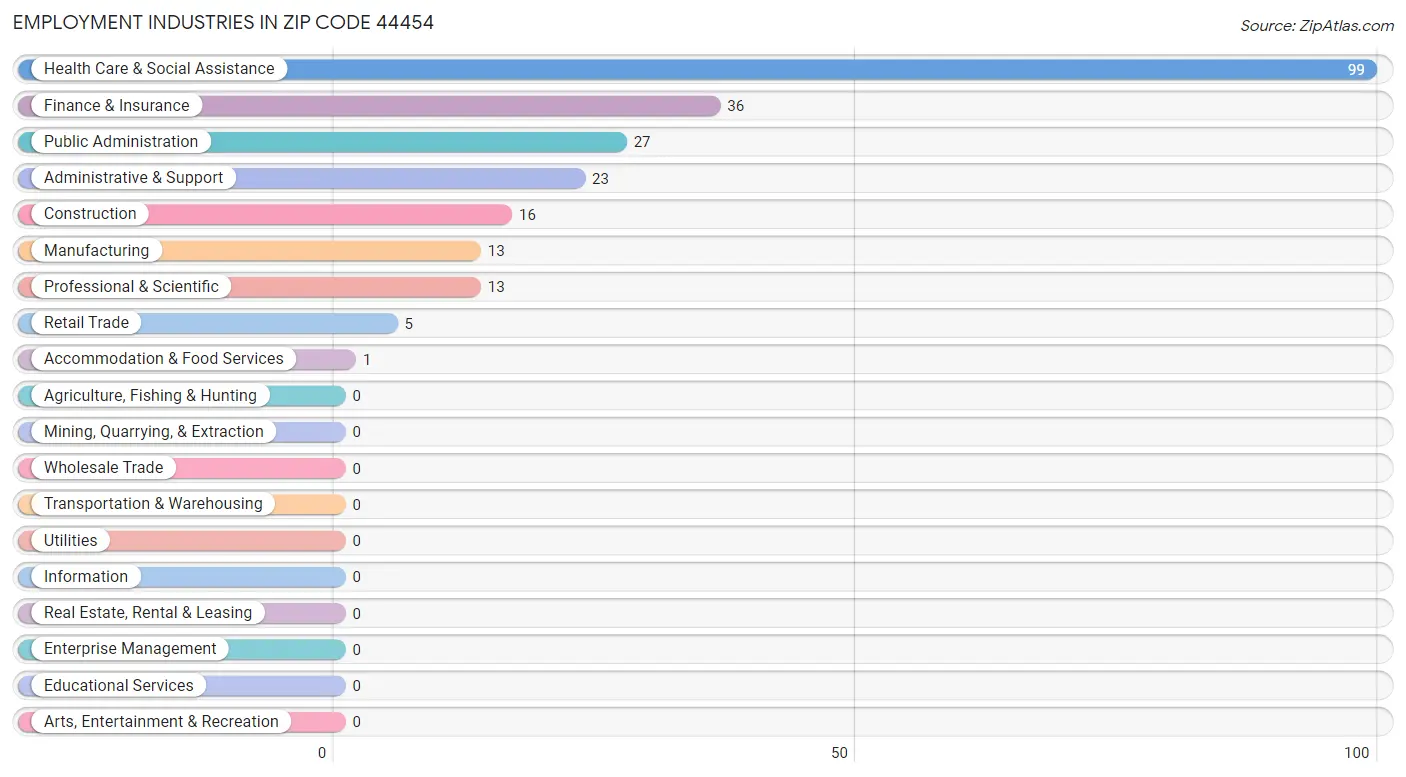The image size is (1406, 777).
Task: Click the chart title Employment Industries
Action: click(x=223, y=22)
